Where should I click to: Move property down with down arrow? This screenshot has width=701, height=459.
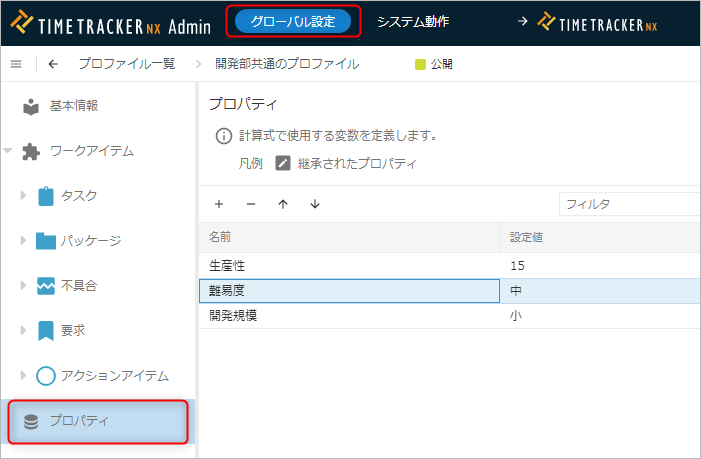tap(315, 204)
